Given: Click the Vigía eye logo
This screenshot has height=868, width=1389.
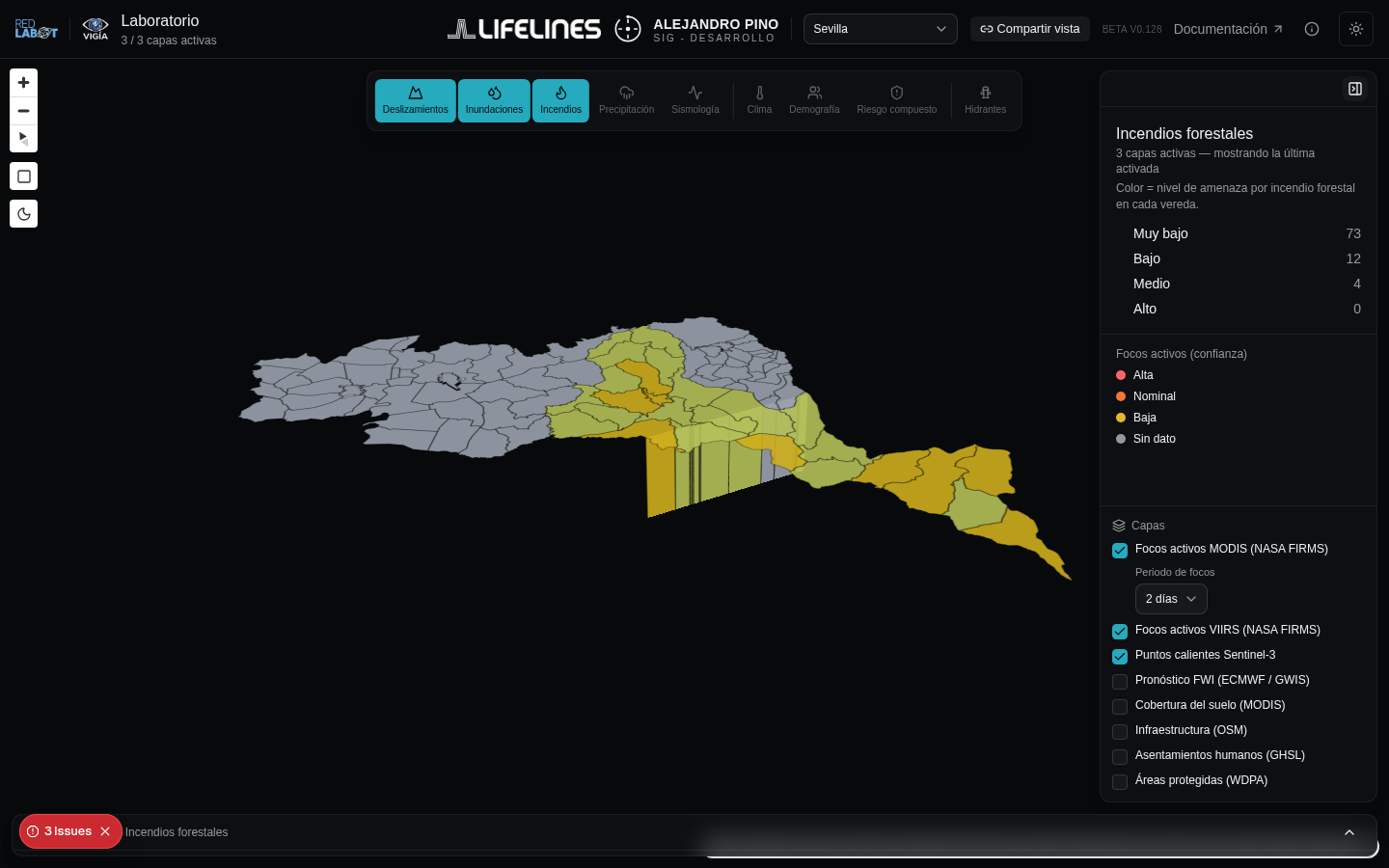Looking at the screenshot, I should (x=95, y=29).
